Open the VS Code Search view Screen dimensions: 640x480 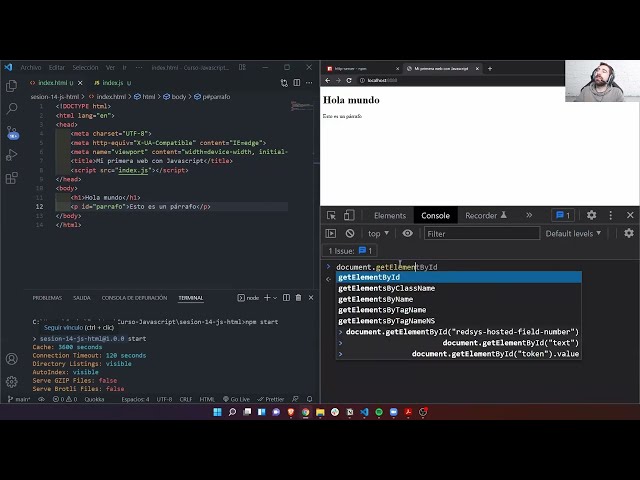11,109
